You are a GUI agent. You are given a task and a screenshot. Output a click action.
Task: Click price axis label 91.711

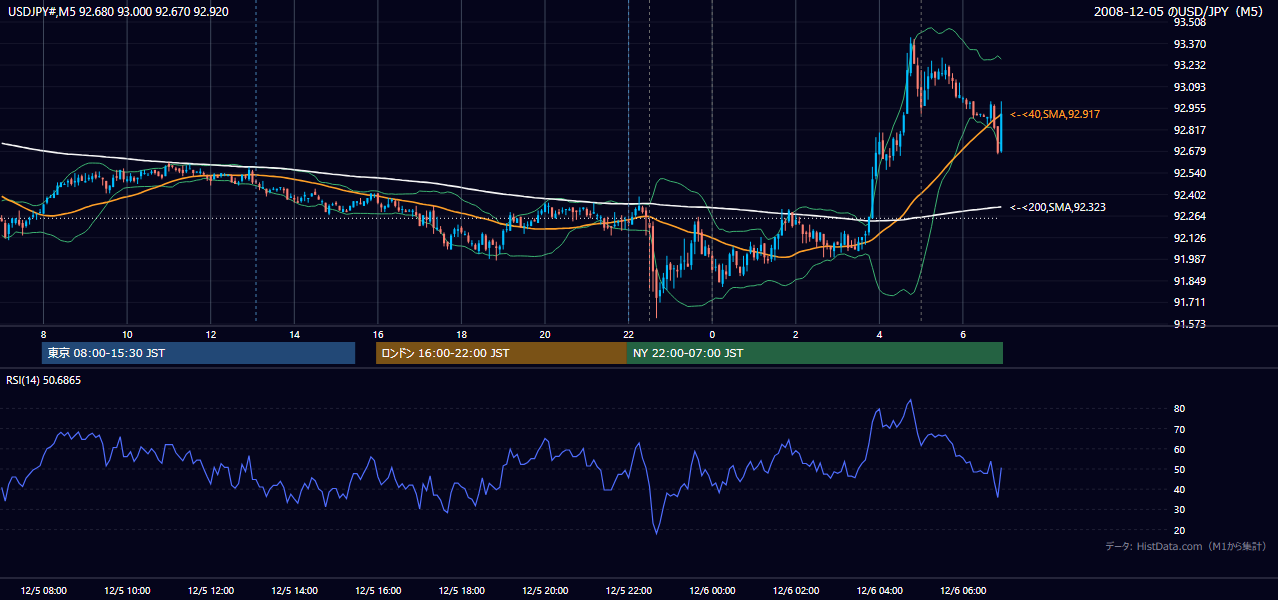(x=1189, y=302)
